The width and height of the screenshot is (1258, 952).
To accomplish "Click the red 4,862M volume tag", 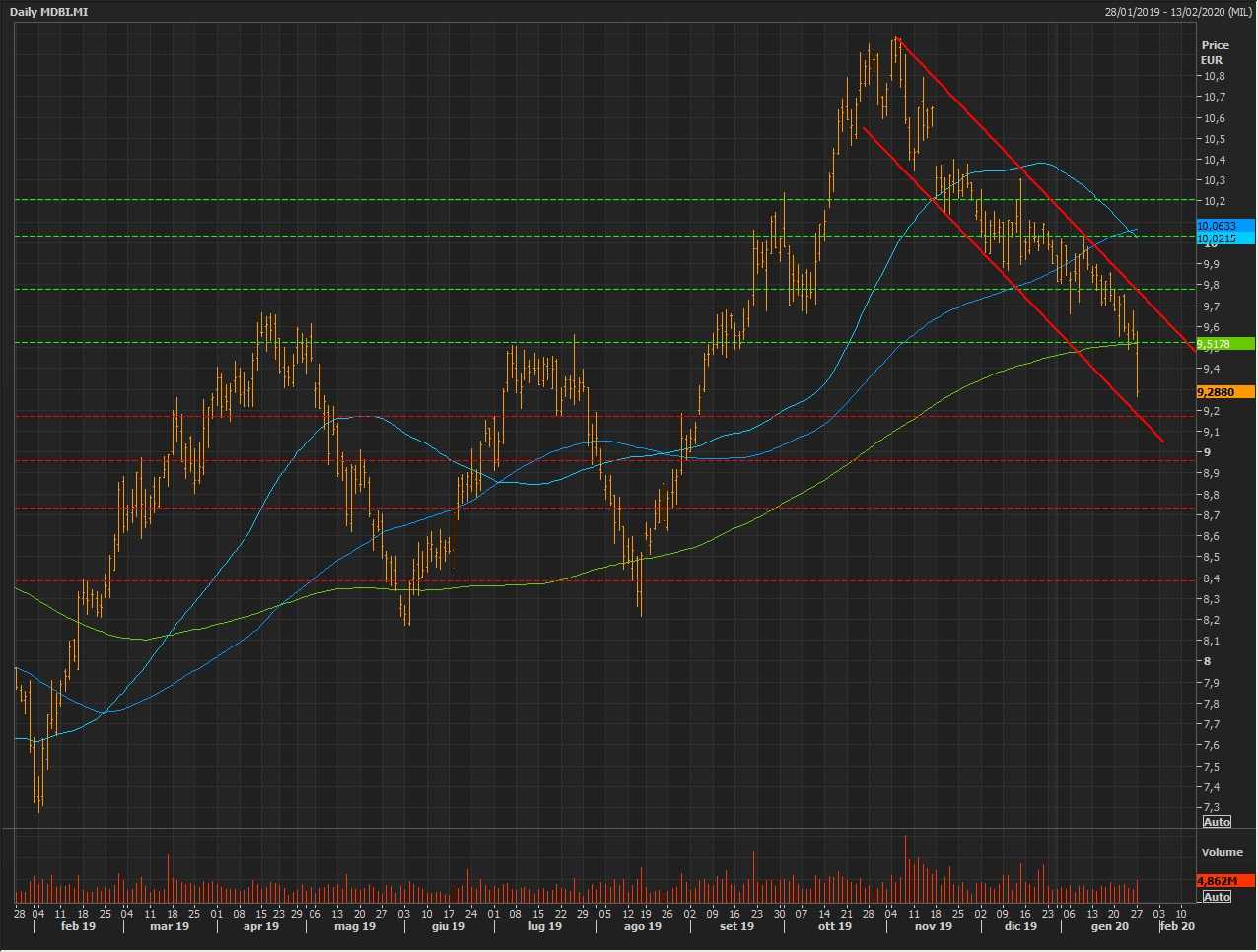I will pos(1225,881).
